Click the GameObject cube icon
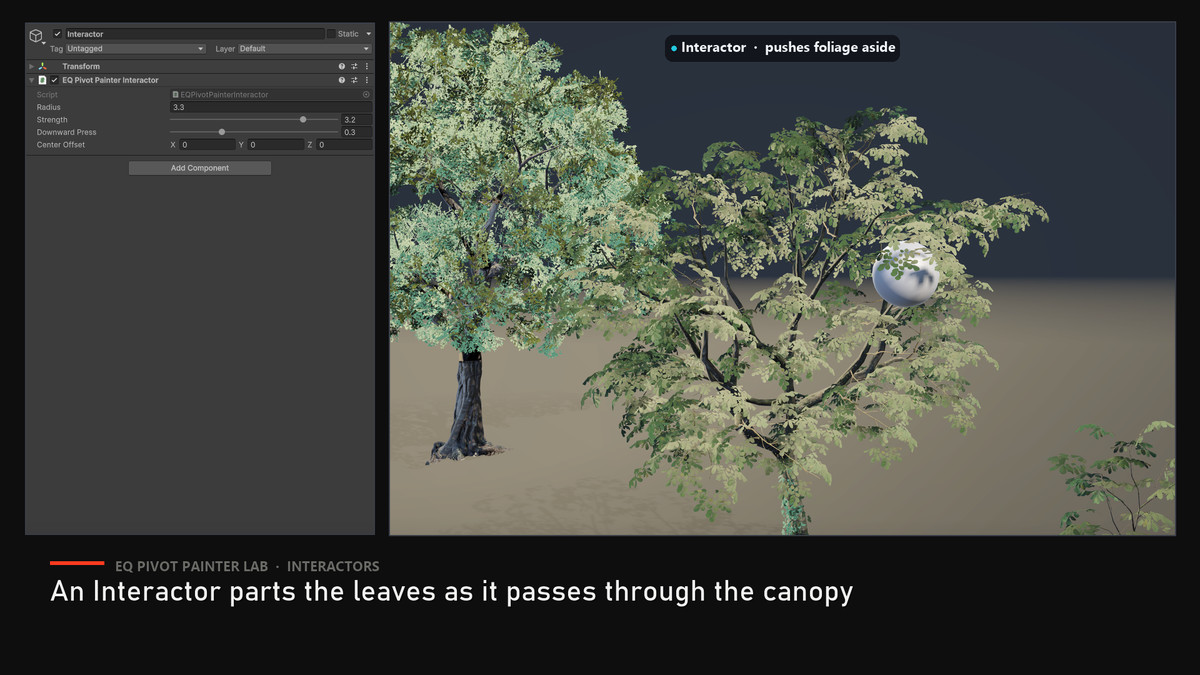 click(36, 36)
